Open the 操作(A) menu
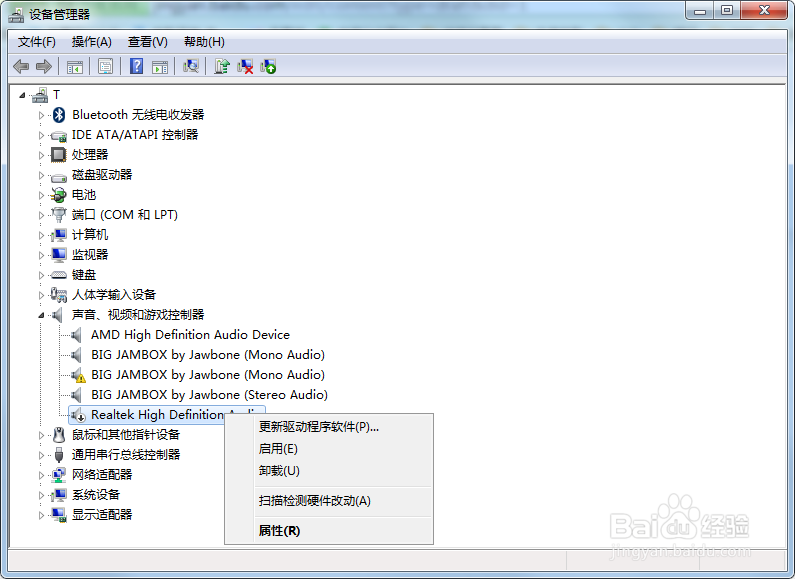795x579 pixels. (x=91, y=42)
